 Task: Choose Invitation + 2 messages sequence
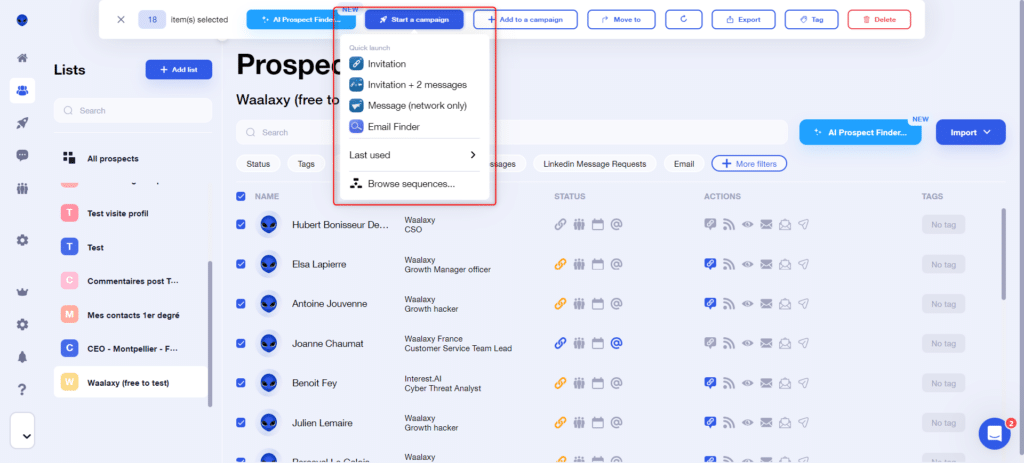(414, 84)
